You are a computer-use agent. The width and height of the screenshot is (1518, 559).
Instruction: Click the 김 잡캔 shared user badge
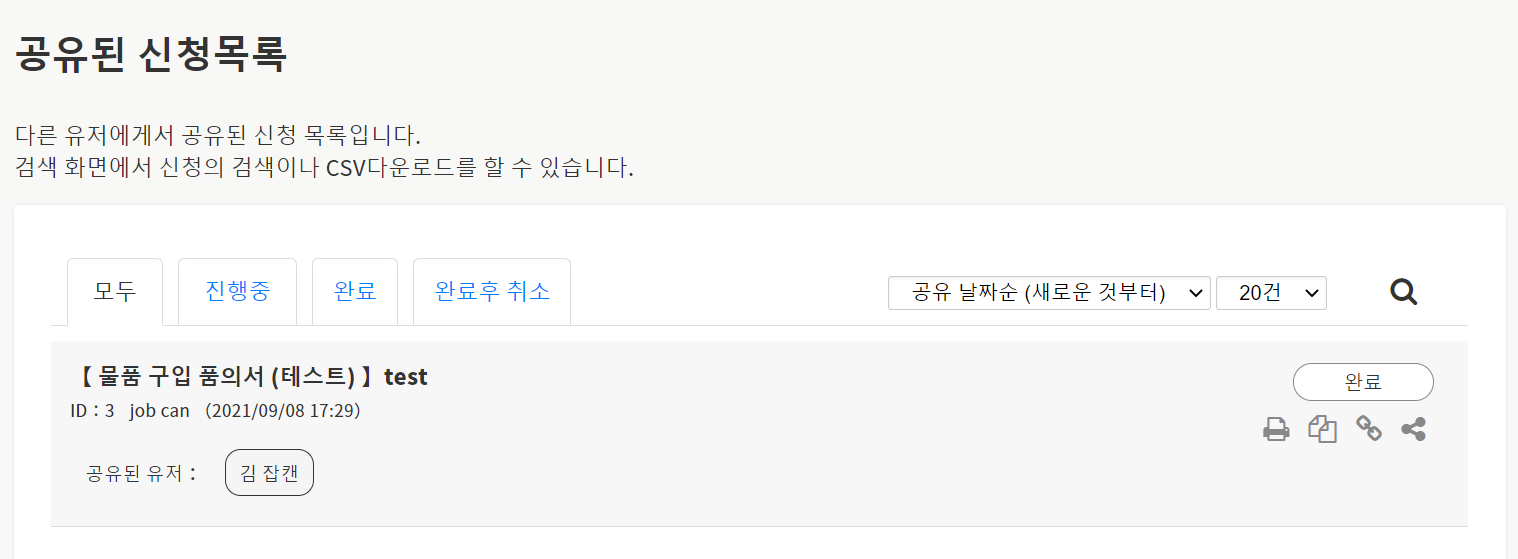(x=269, y=473)
